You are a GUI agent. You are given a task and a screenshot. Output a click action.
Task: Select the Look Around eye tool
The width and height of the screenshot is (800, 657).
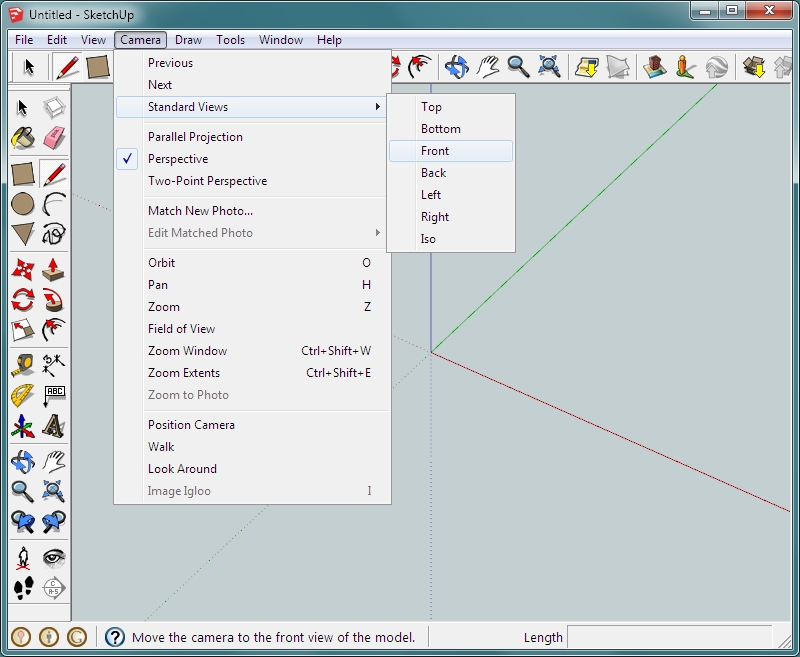pyautogui.click(x=54, y=558)
